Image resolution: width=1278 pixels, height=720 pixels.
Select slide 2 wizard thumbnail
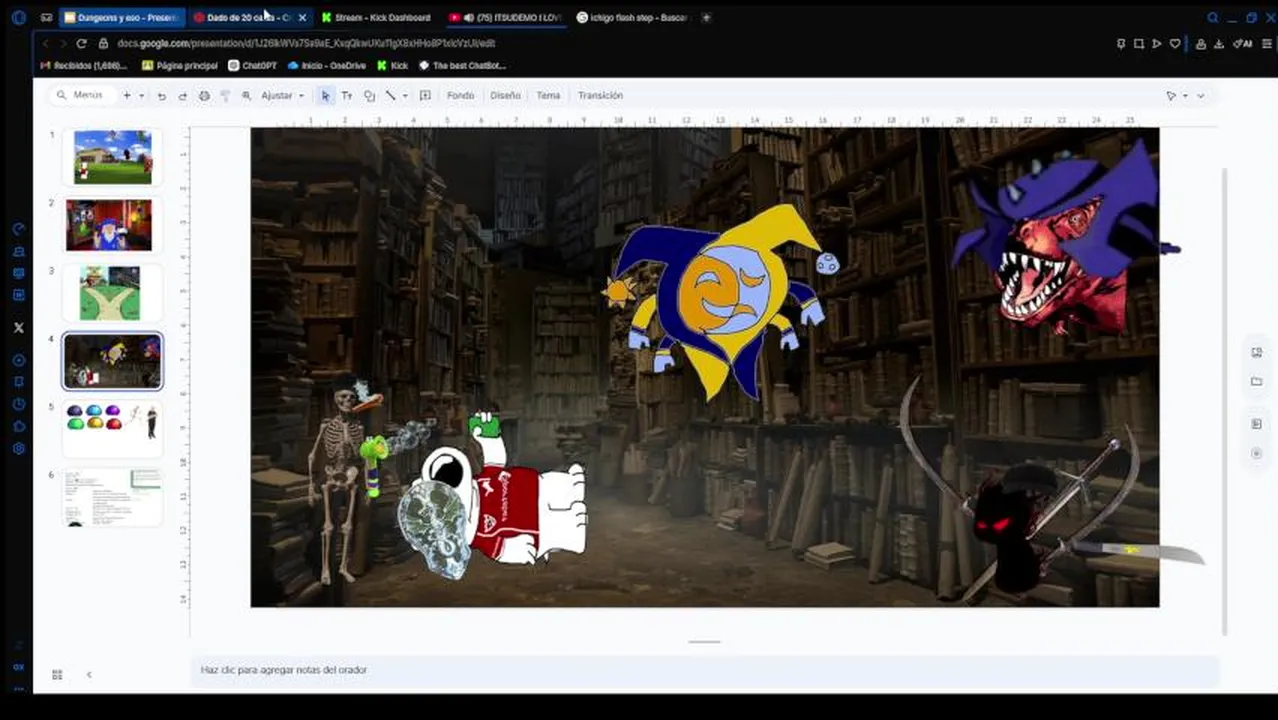pos(113,225)
